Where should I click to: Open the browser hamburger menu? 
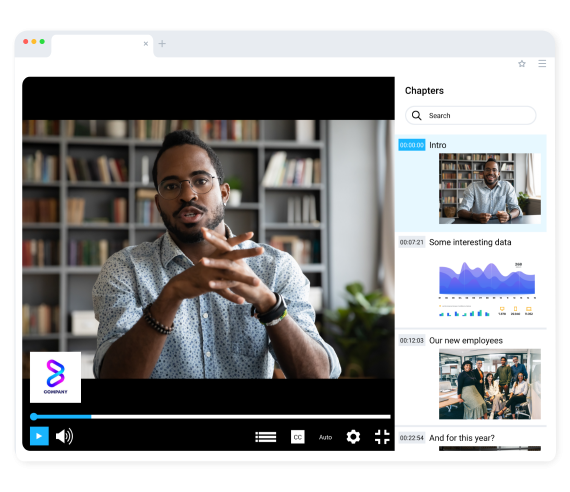click(x=542, y=64)
